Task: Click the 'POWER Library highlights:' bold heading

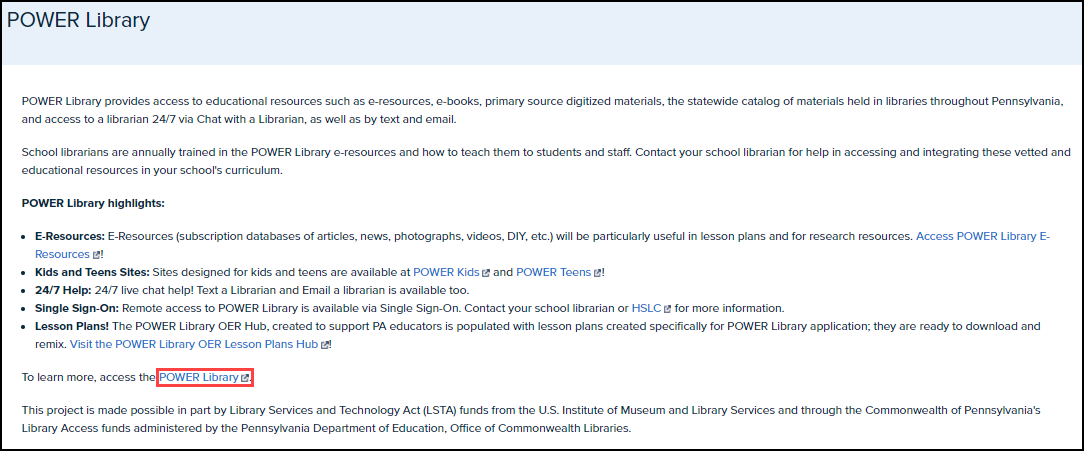Action: (93, 203)
